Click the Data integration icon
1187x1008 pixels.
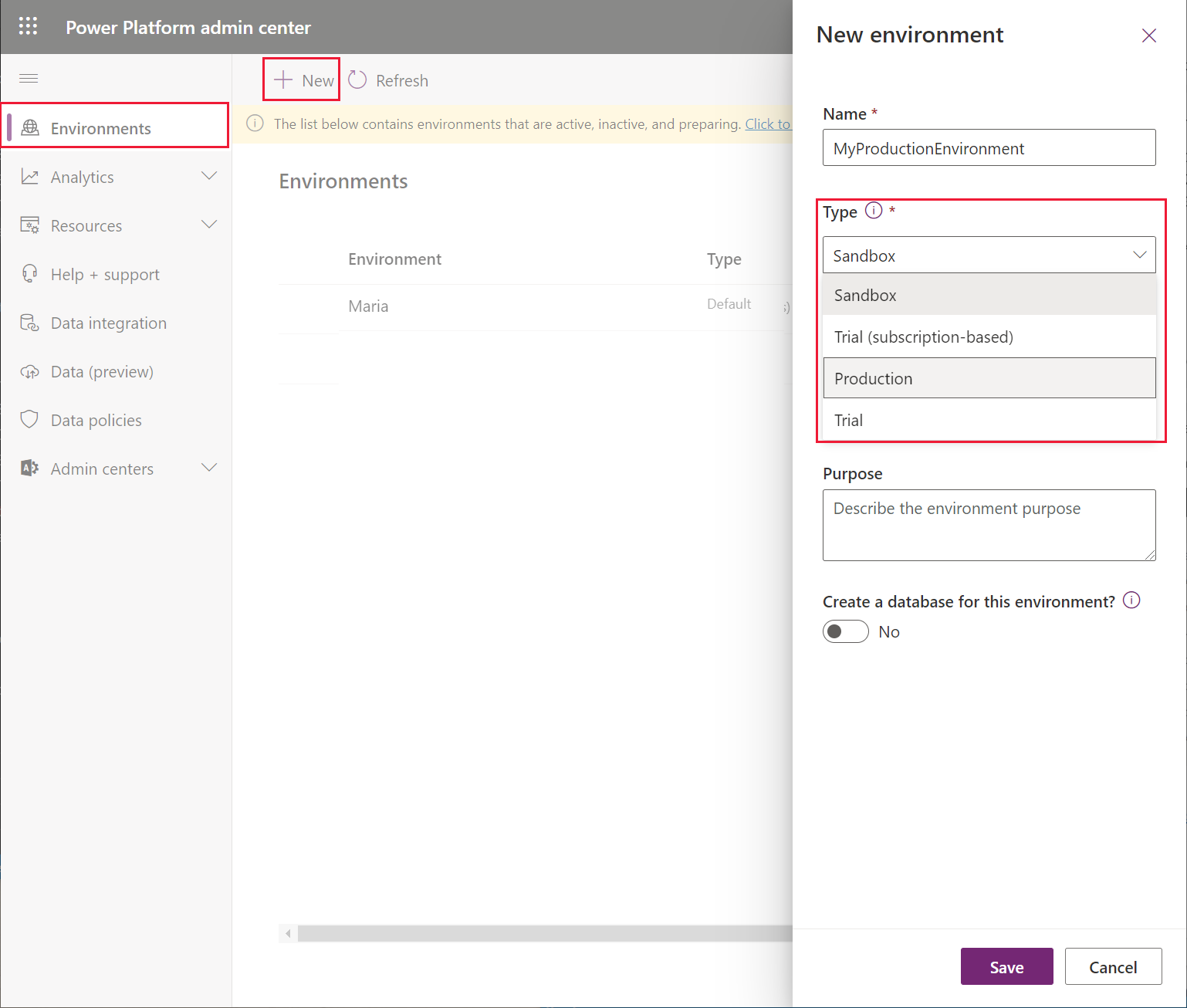pos(30,323)
